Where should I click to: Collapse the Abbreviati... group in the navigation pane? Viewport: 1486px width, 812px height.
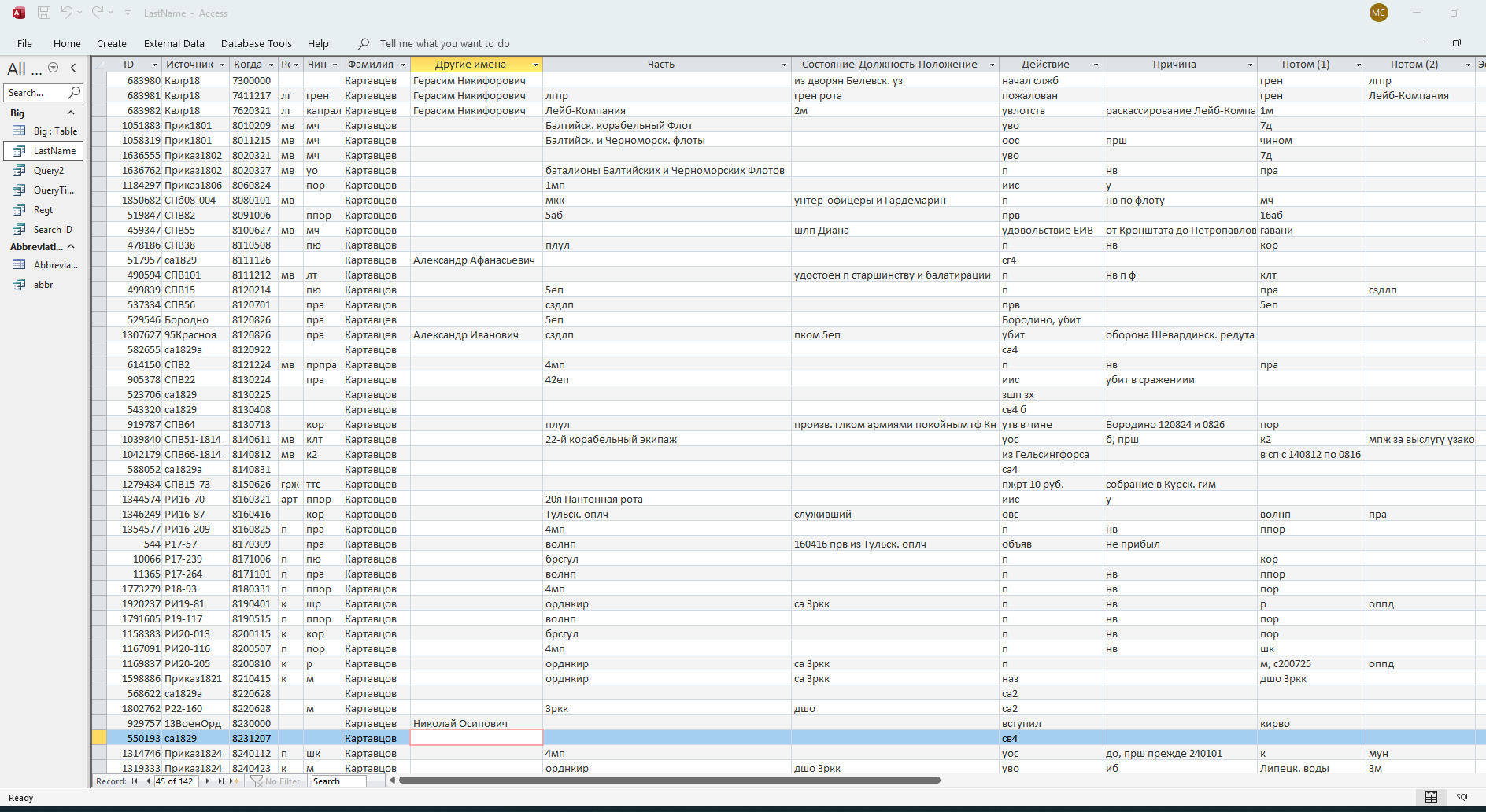tap(71, 247)
